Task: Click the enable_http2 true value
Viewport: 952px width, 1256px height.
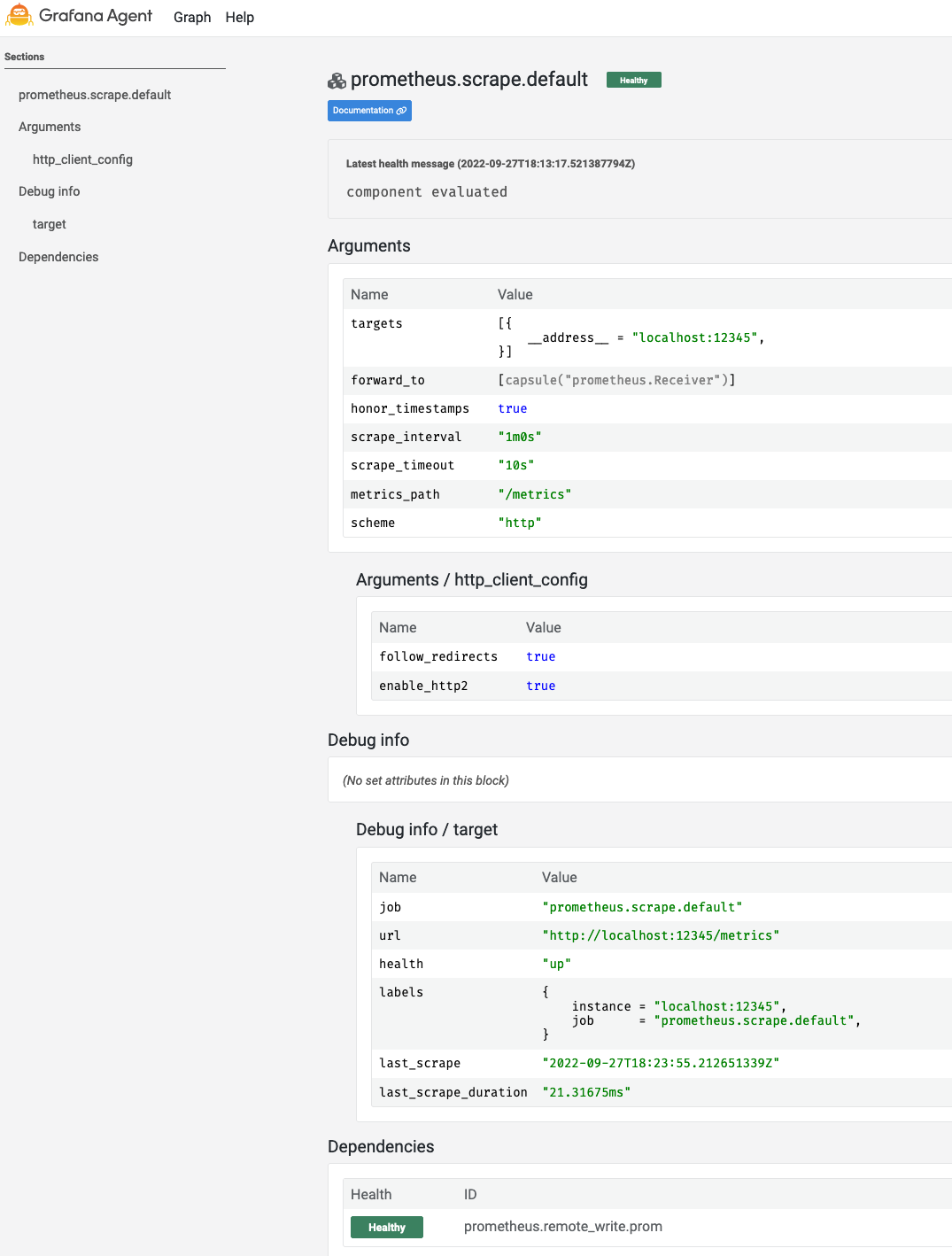Action: click(540, 686)
